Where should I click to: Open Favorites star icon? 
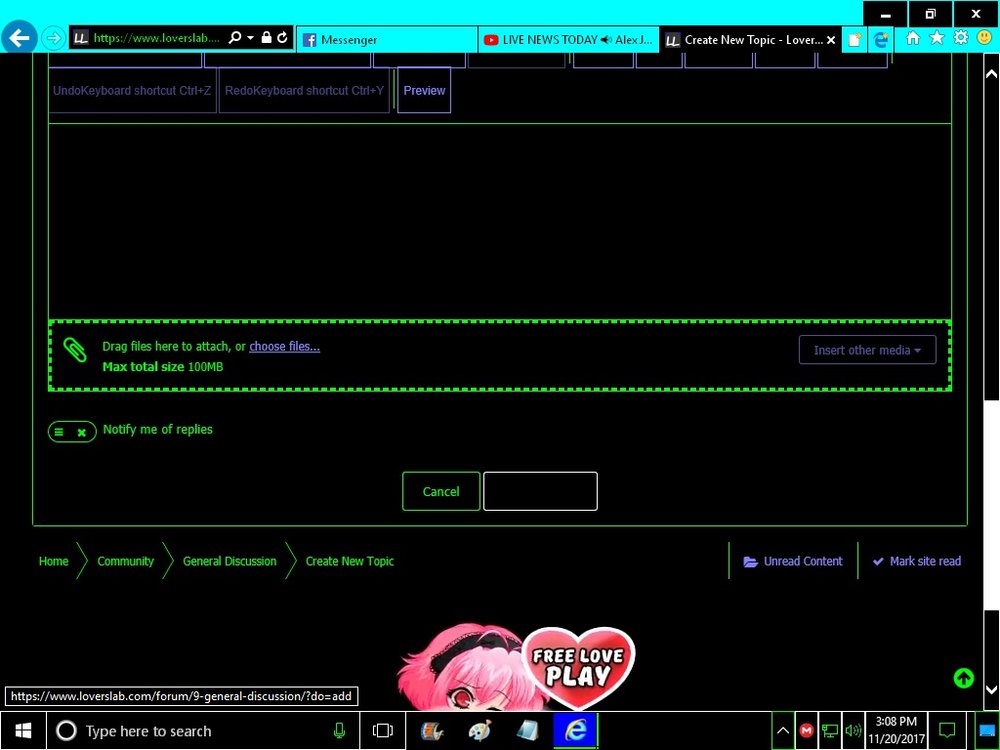pyautogui.click(x=937, y=38)
